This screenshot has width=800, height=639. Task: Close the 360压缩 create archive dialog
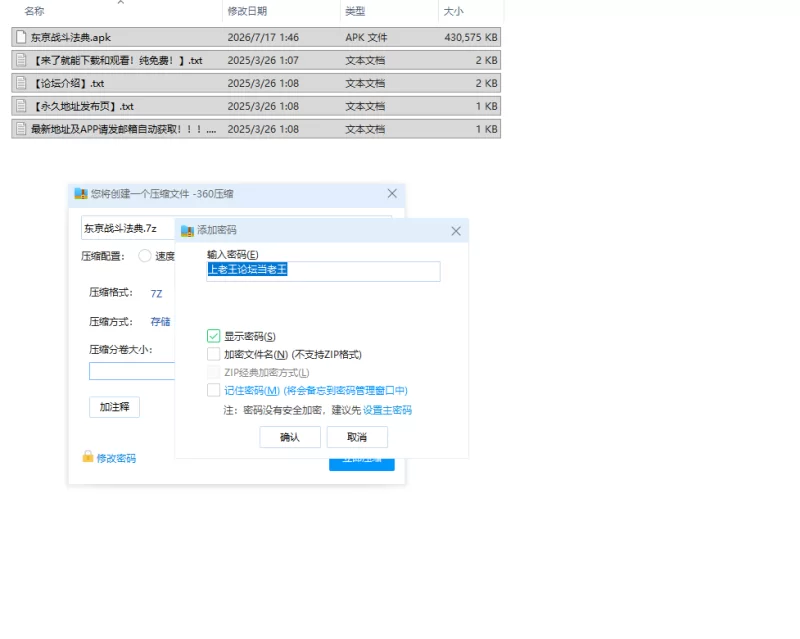pos(392,193)
